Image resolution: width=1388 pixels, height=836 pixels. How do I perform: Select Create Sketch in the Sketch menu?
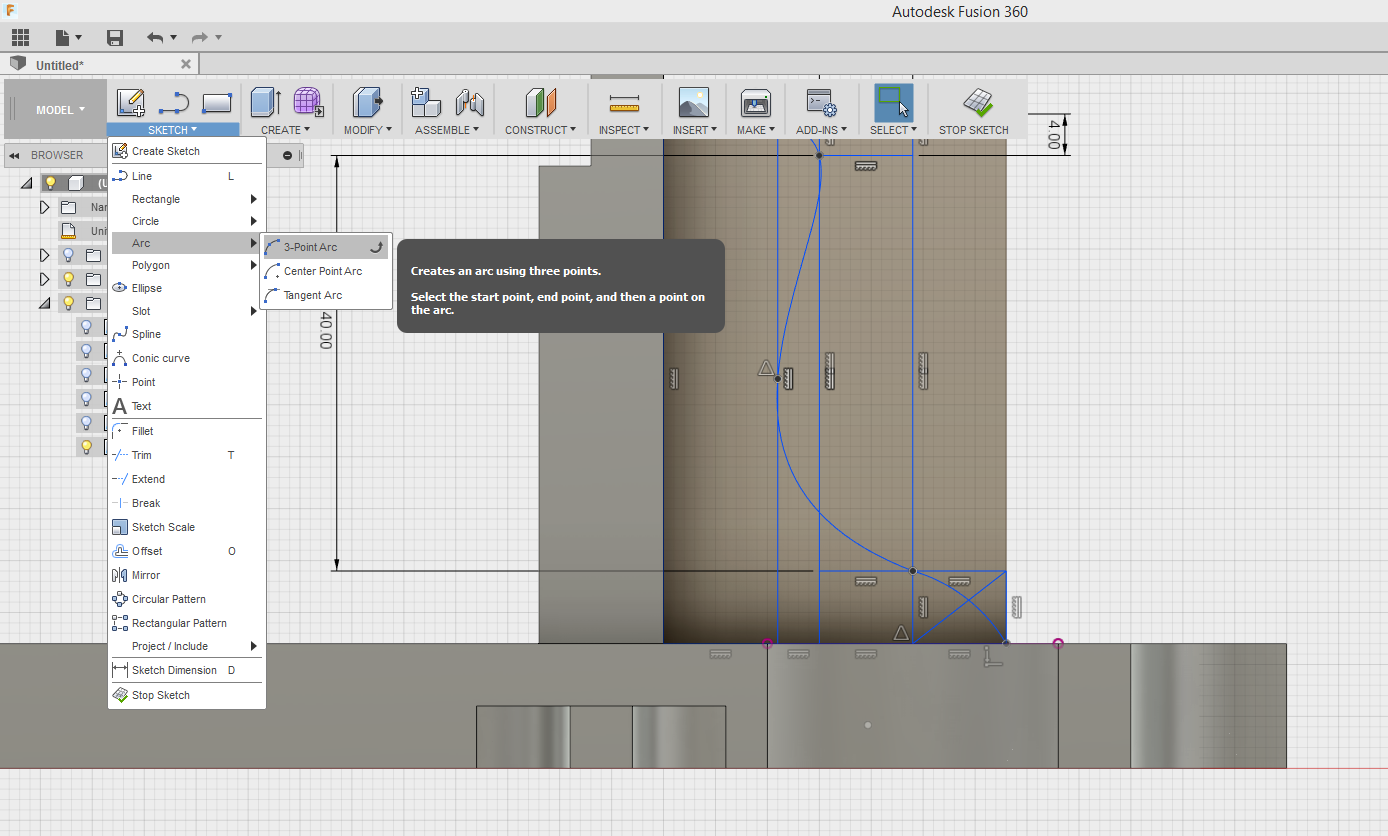pyautogui.click(x=186, y=151)
